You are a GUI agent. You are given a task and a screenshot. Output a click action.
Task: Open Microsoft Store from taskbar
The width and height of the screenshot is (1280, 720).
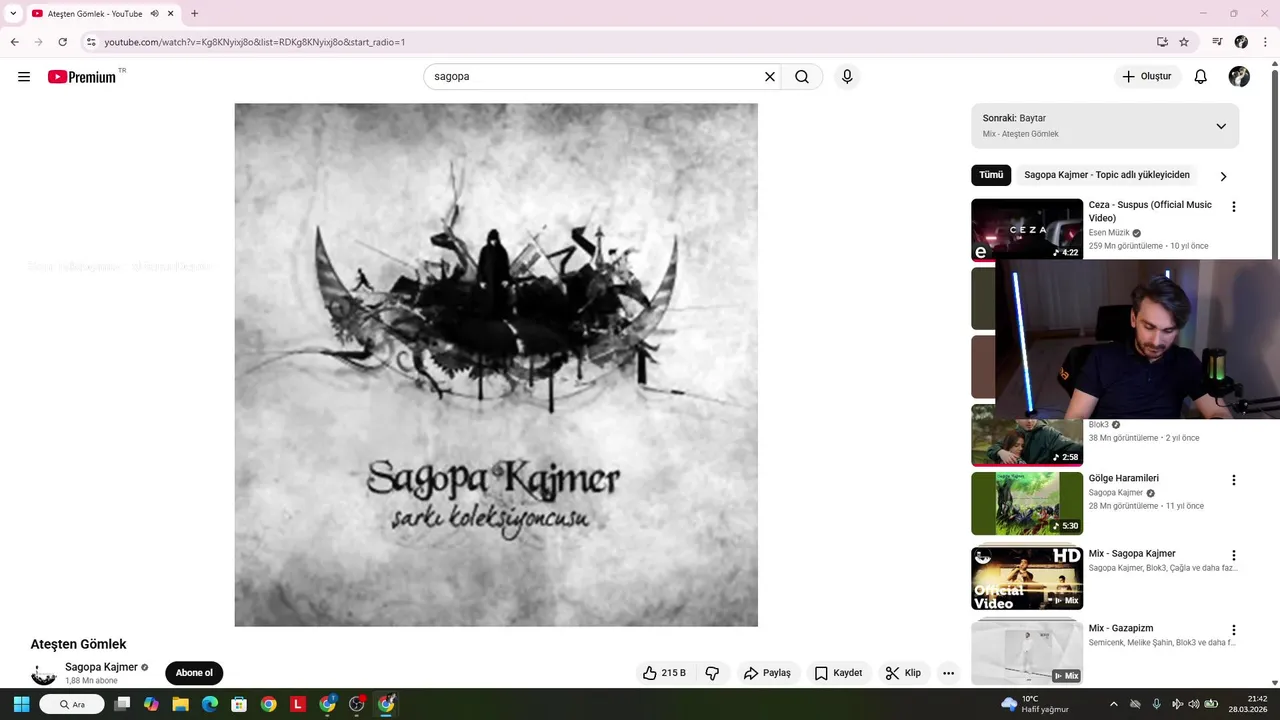click(239, 704)
